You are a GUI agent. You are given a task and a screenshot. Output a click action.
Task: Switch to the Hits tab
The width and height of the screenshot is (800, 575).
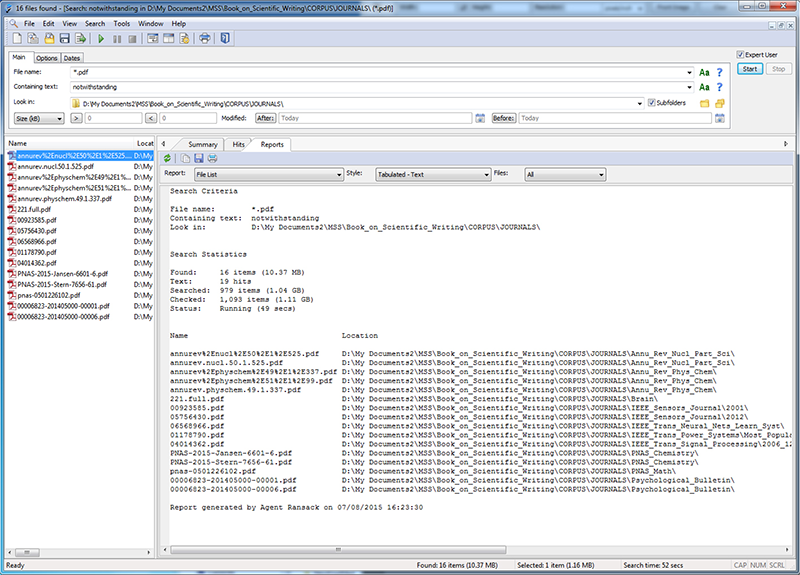[238, 145]
